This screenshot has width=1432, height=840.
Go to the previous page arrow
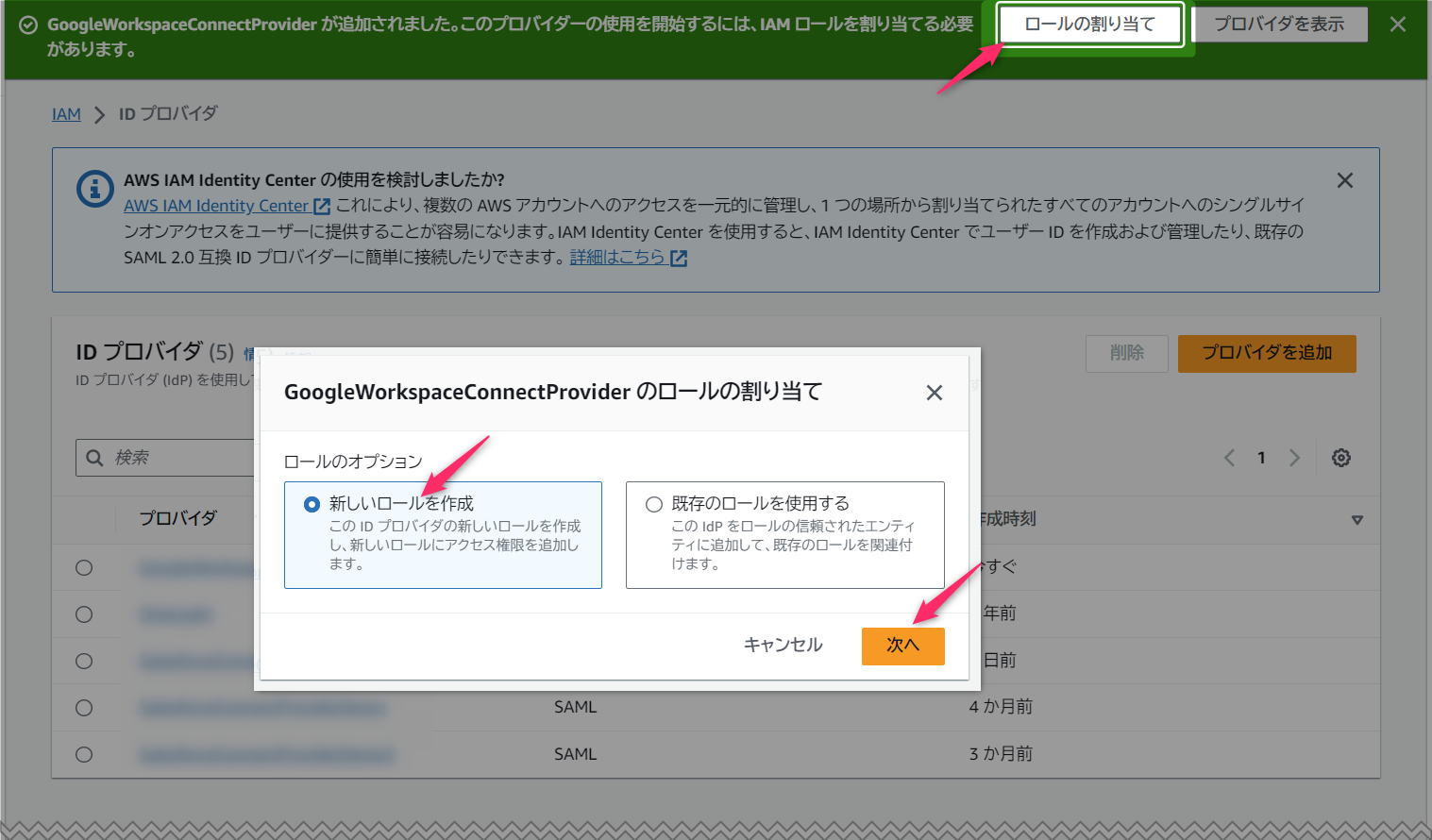pos(1229,458)
